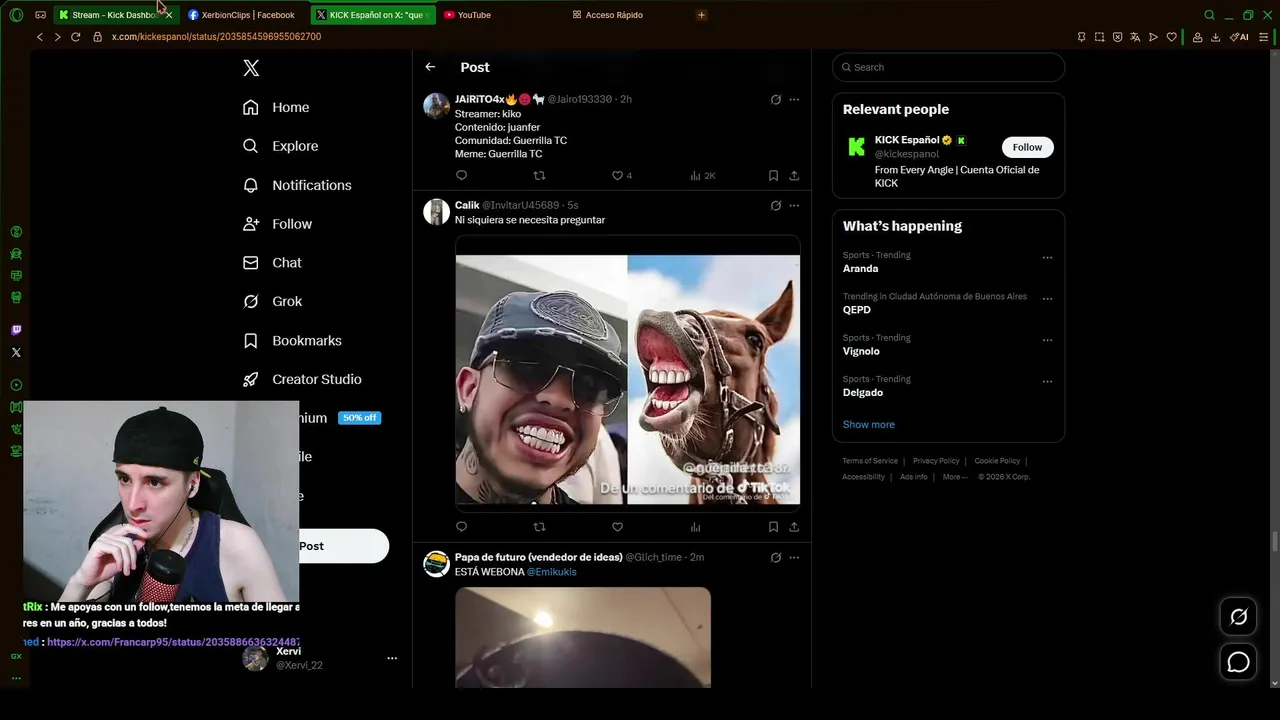Screen dimensions: 1280x720
Task: Open Grok explain on Papa de futuro's post
Action: (x=775, y=557)
